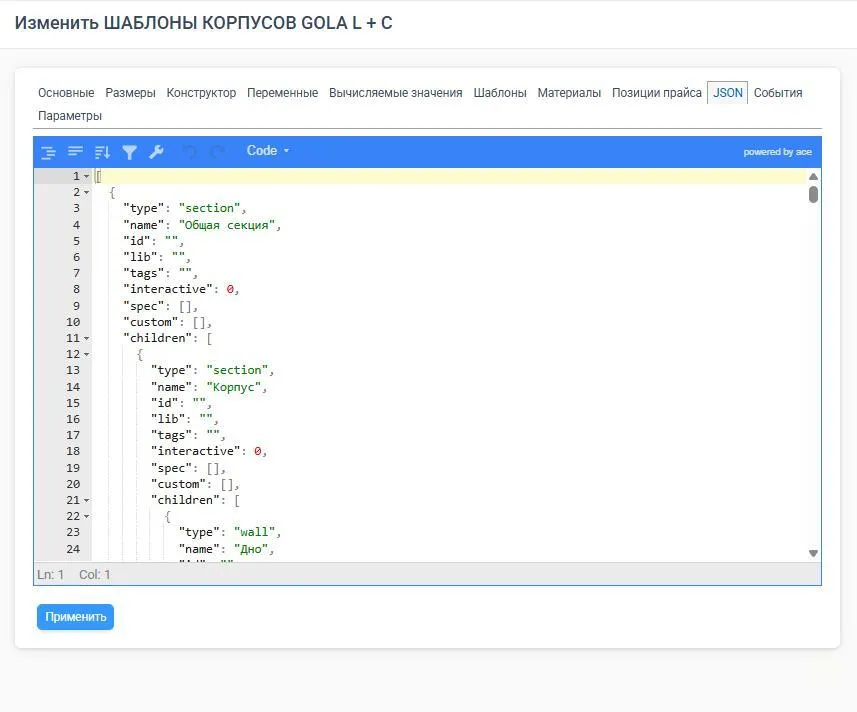Open the События tab
Image resolution: width=857 pixels, height=712 pixels.
[778, 93]
